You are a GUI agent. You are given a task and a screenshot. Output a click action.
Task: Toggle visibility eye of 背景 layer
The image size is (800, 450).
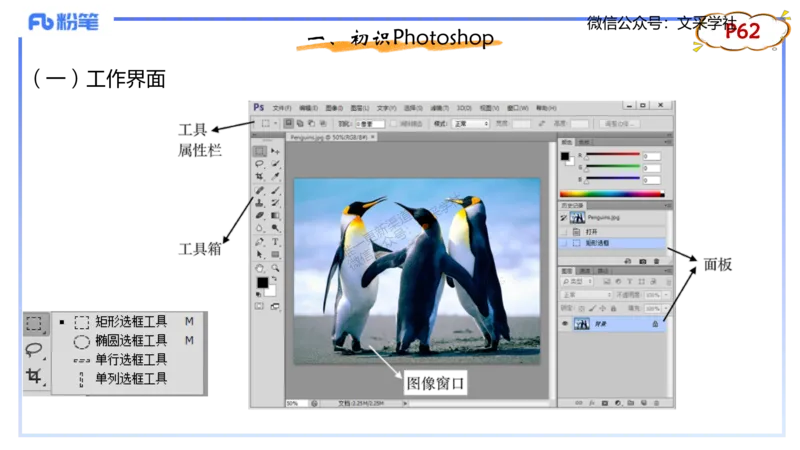pyautogui.click(x=565, y=324)
